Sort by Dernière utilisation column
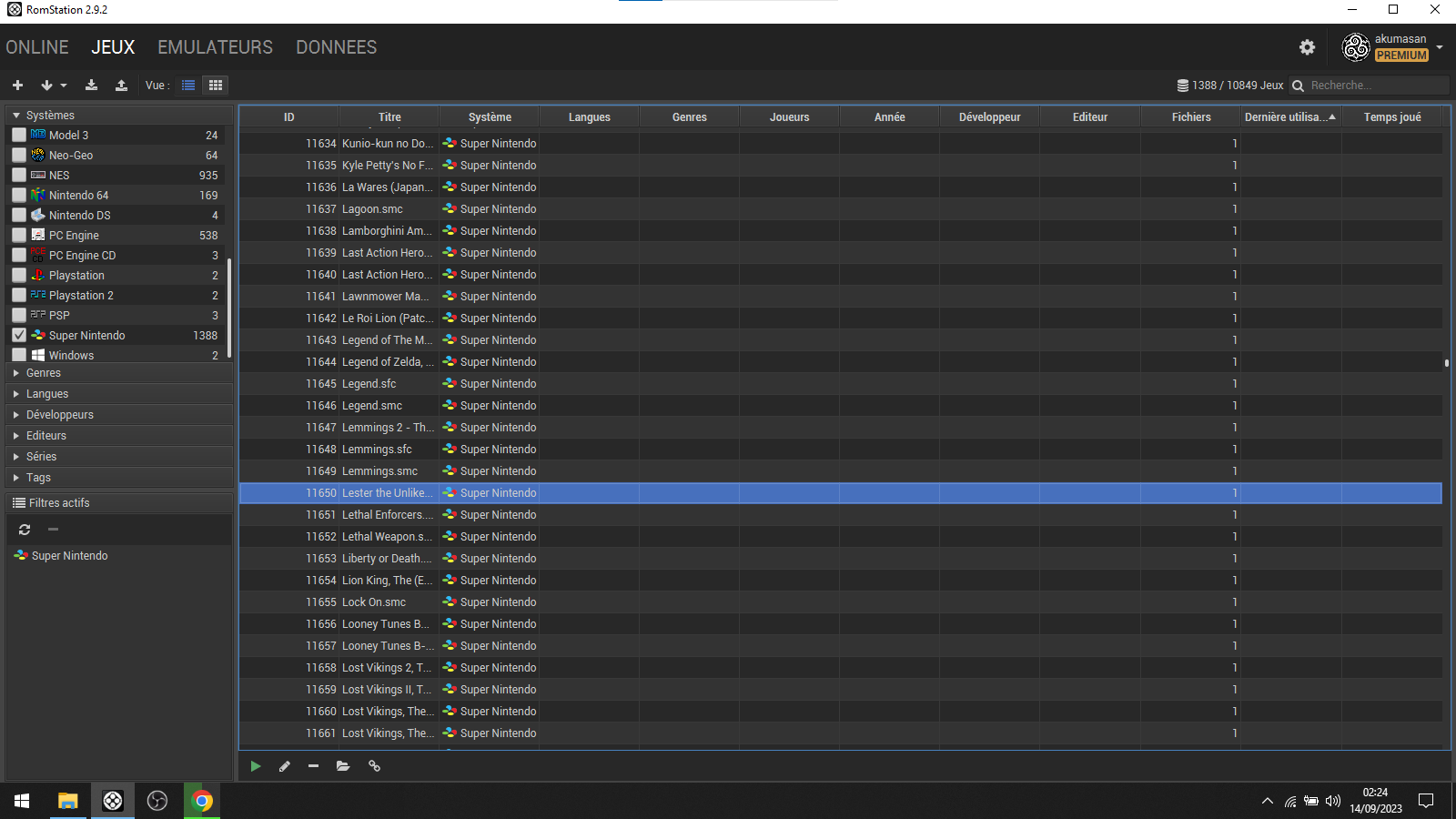Image resolution: width=1456 pixels, height=819 pixels. pos(1290,117)
